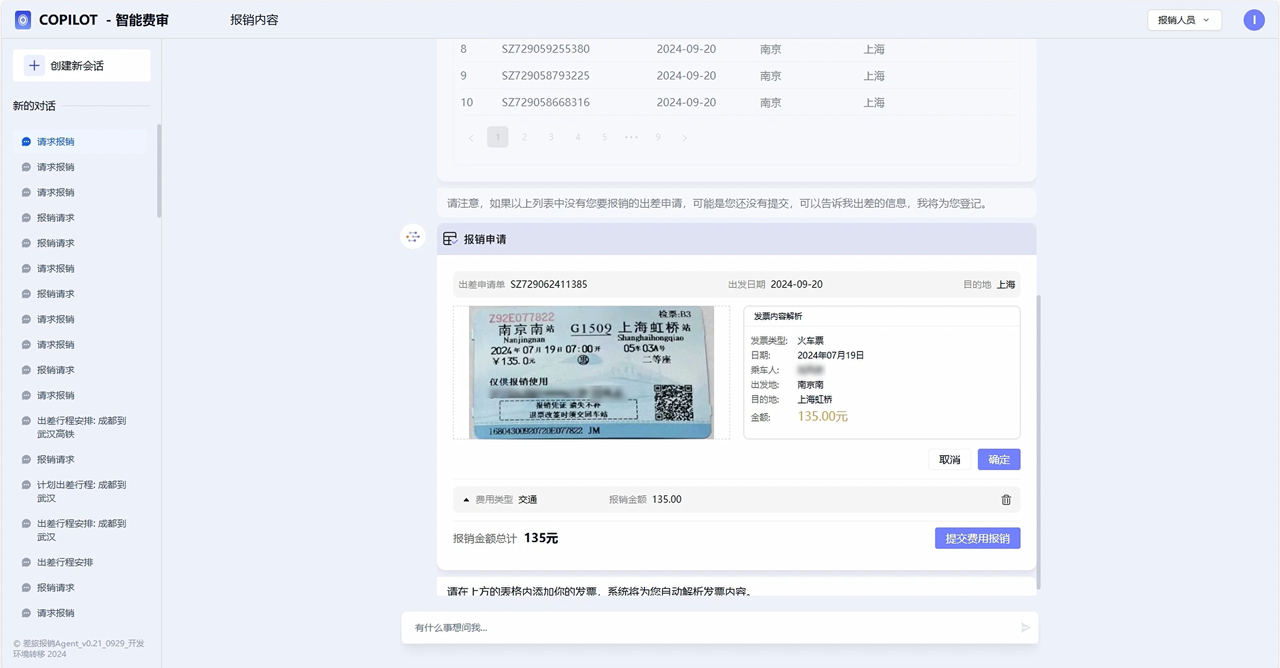Click chat bubble icon beside 计划出差行程

(x=26, y=485)
